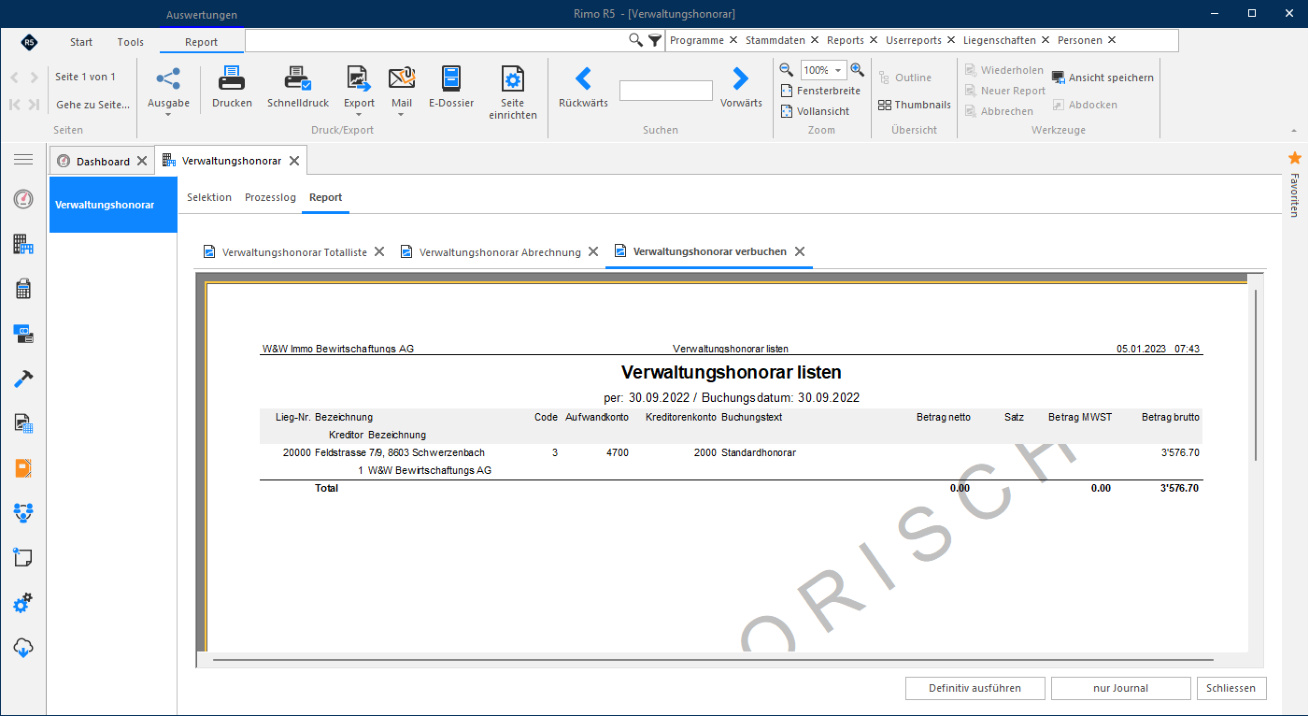The height and width of the screenshot is (716, 1309).
Task: Search Vorwärts with the right arrow
Action: (x=740, y=79)
